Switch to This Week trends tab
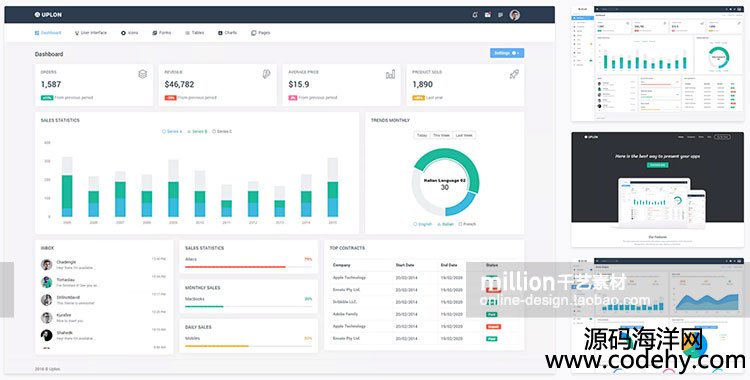 click(x=441, y=135)
